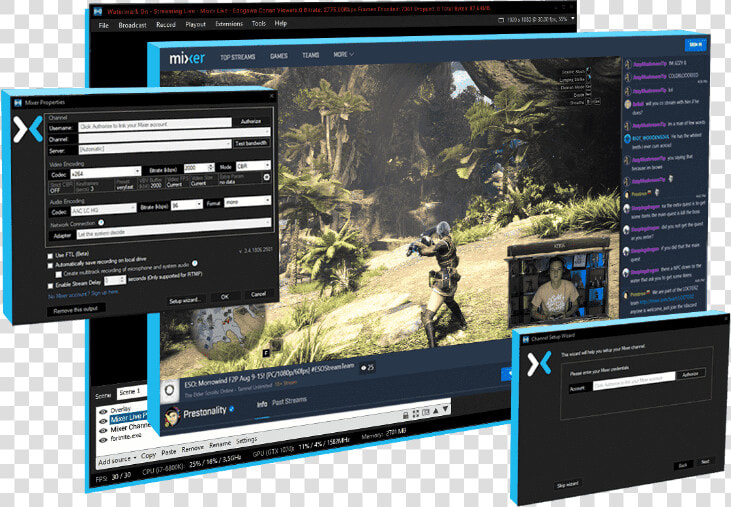Image resolution: width=731 pixels, height=507 pixels.
Task: Open the video Codec dropdown x264
Action: (x=106, y=173)
